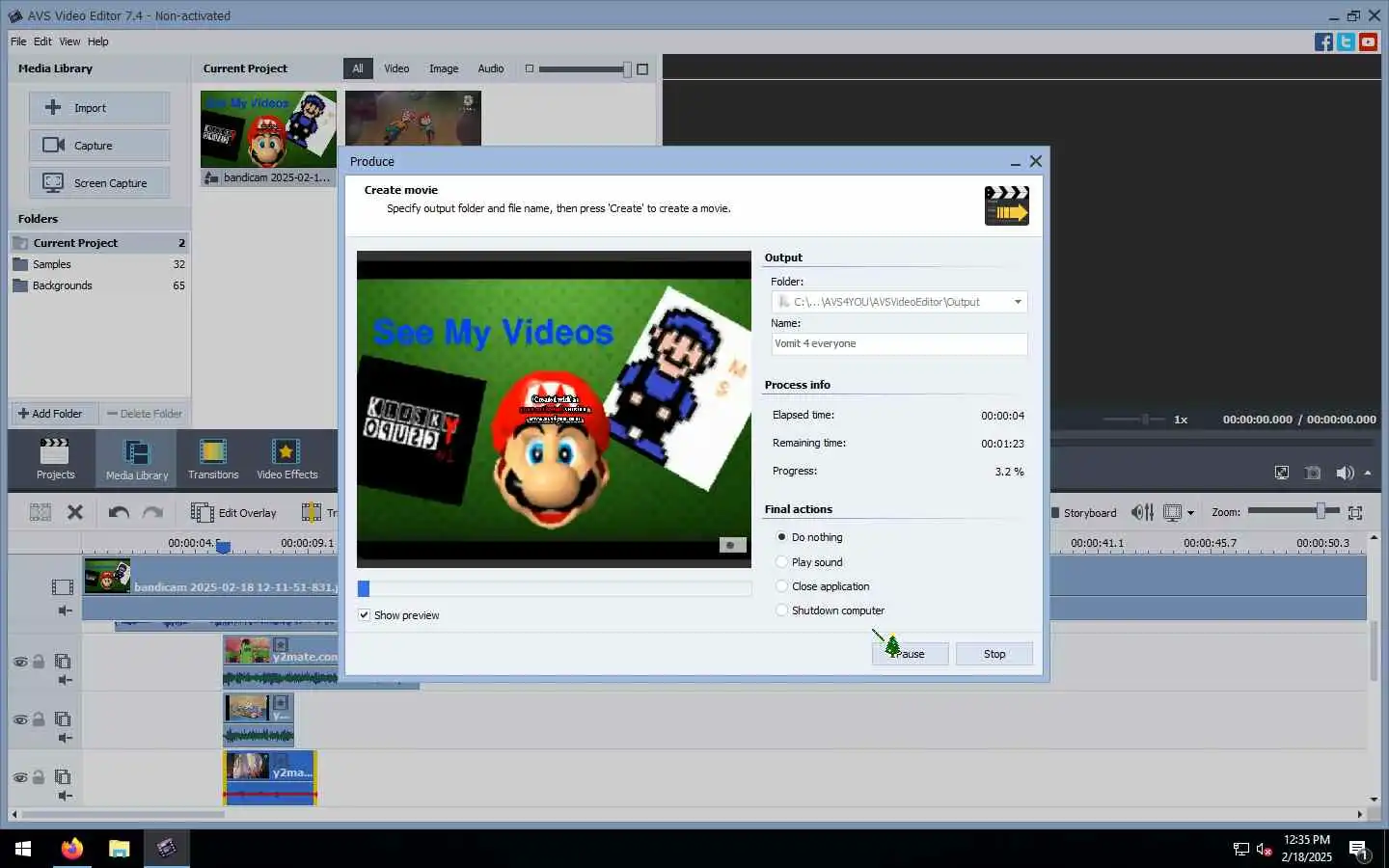1389x868 pixels.
Task: Click the fullscreen preview icon
Action: click(1282, 472)
